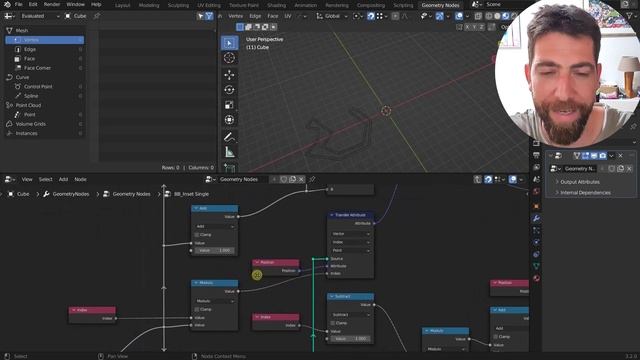Open the node editor Add menu

click(63, 179)
